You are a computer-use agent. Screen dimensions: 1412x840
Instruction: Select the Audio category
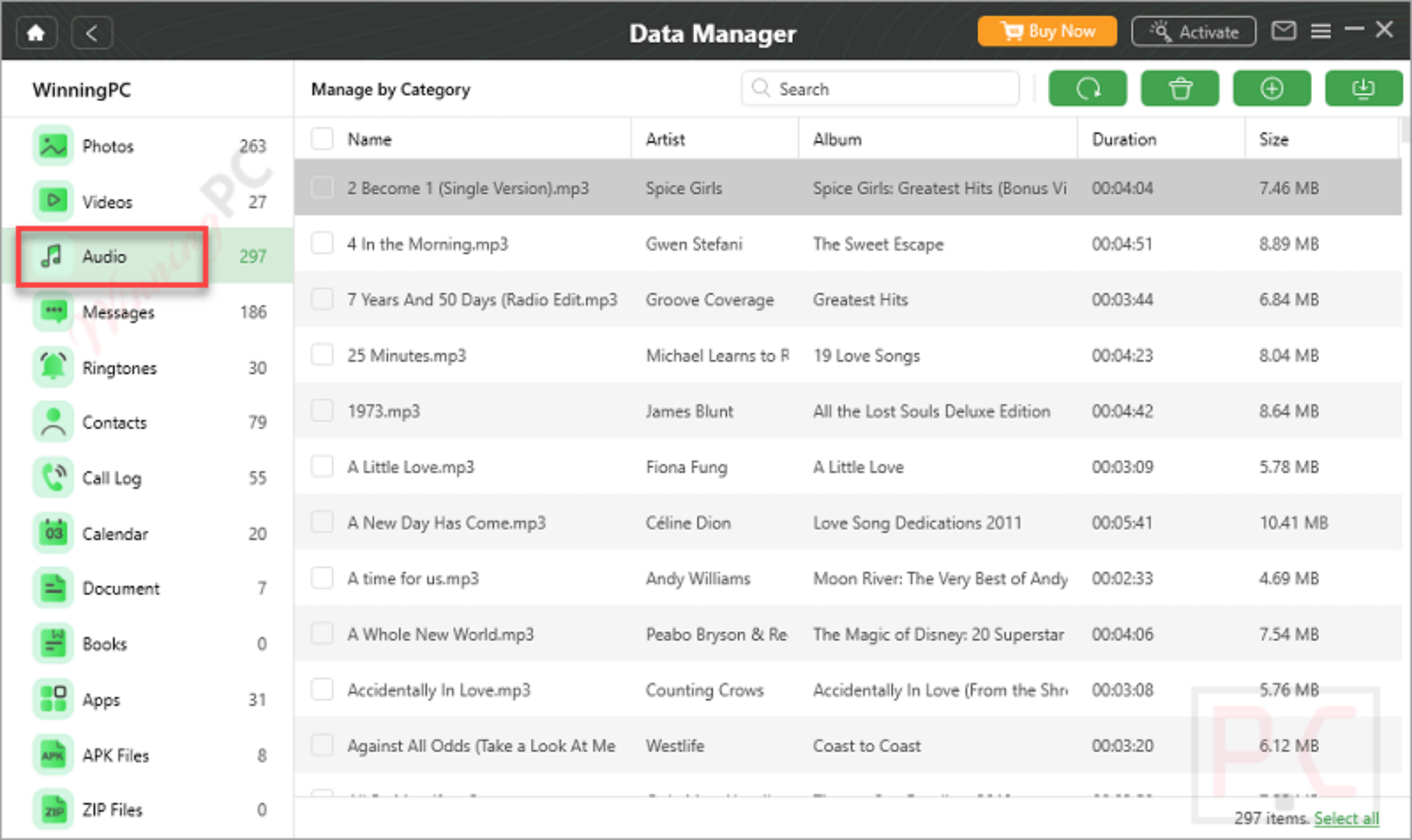148,256
